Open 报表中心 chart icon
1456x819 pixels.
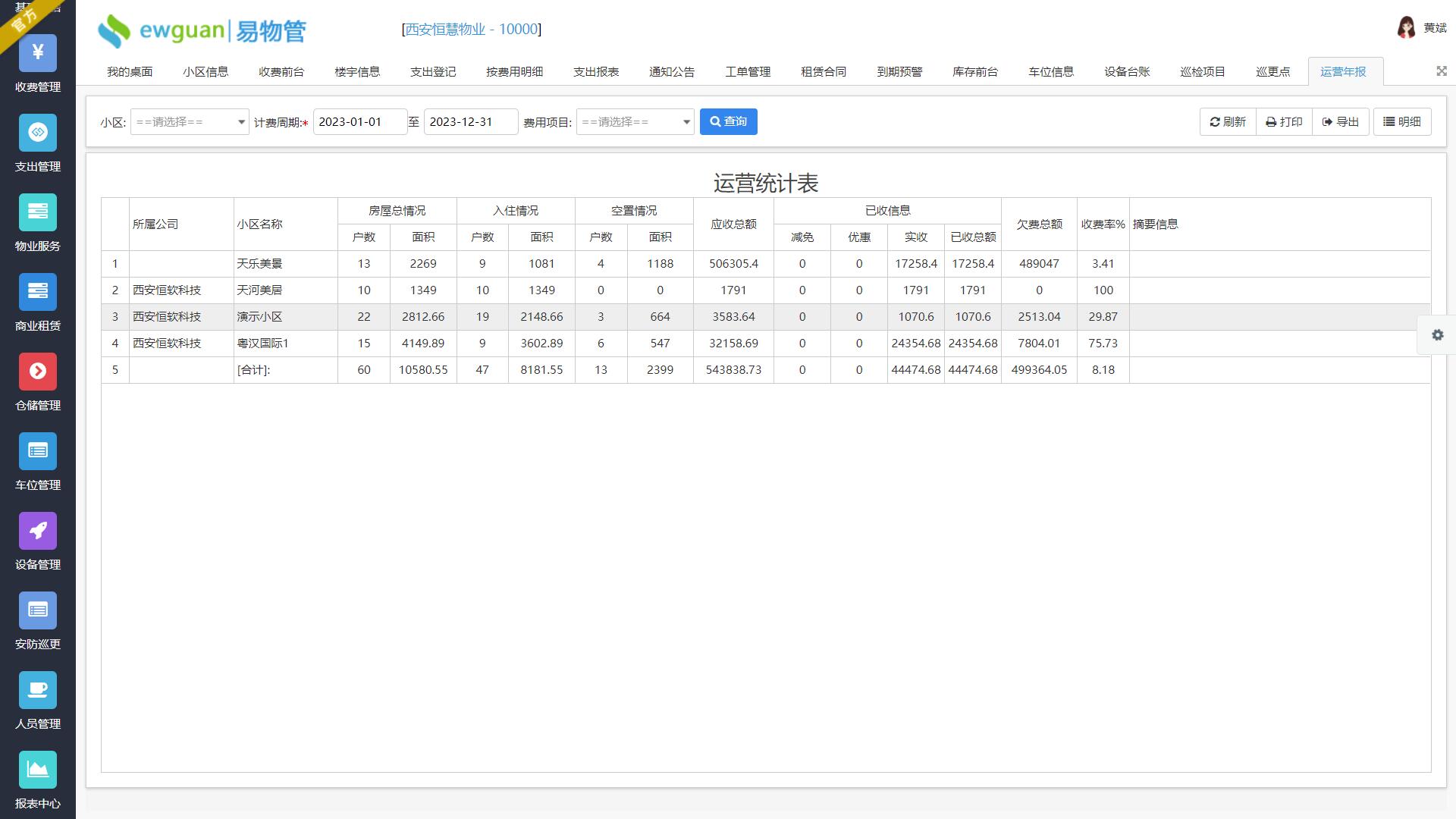coord(38,770)
